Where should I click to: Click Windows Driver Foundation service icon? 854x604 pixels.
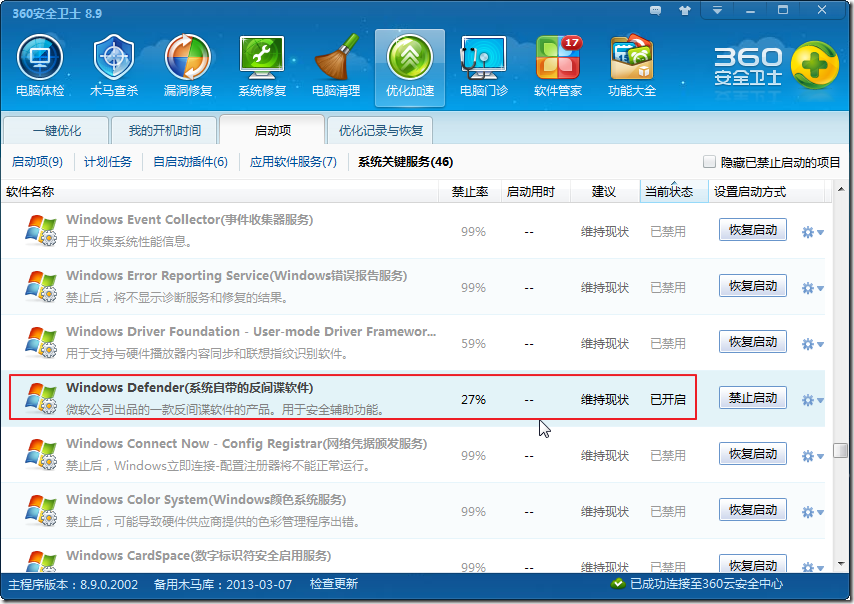tap(41, 343)
